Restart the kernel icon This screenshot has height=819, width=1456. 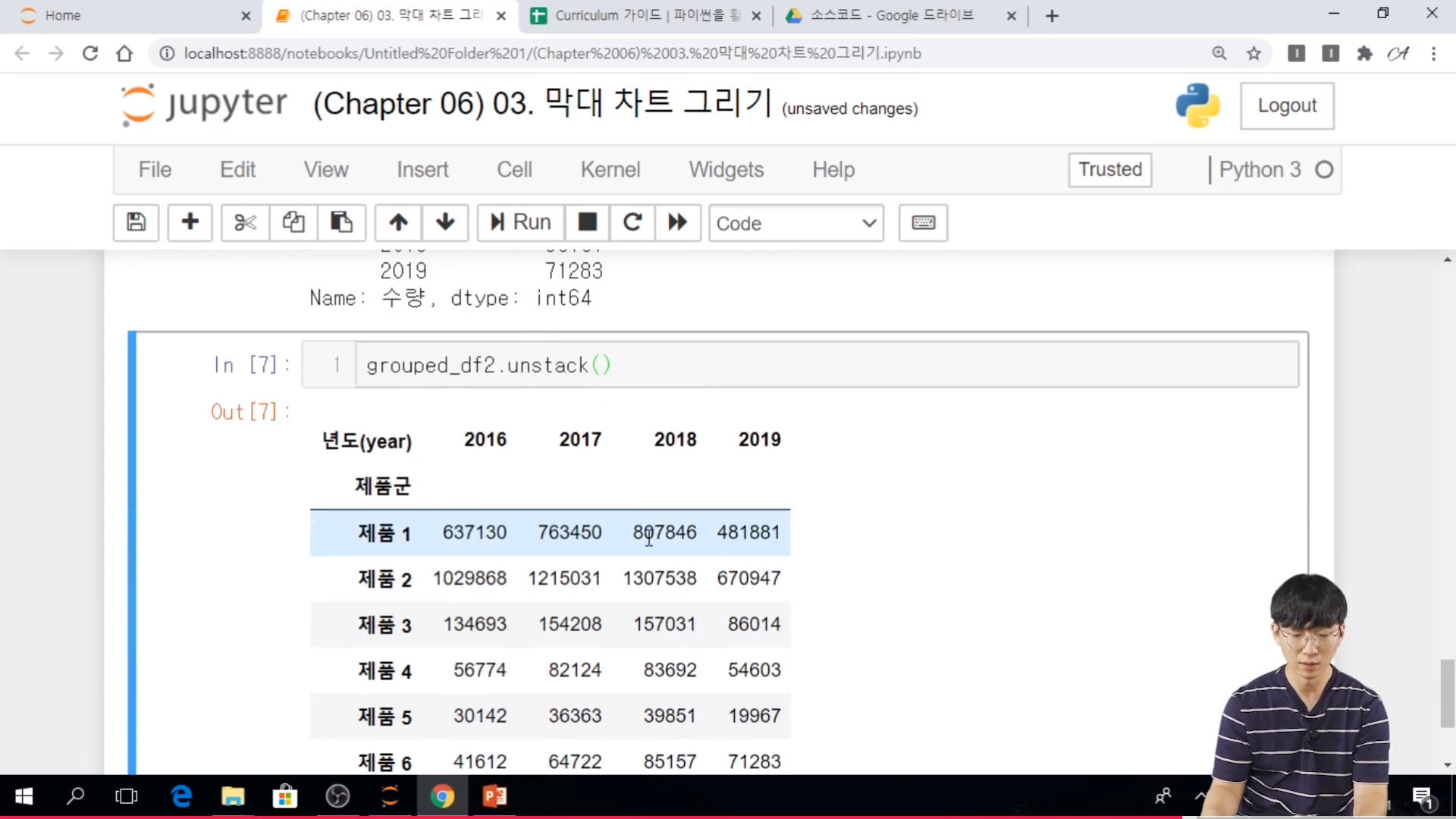tap(632, 222)
